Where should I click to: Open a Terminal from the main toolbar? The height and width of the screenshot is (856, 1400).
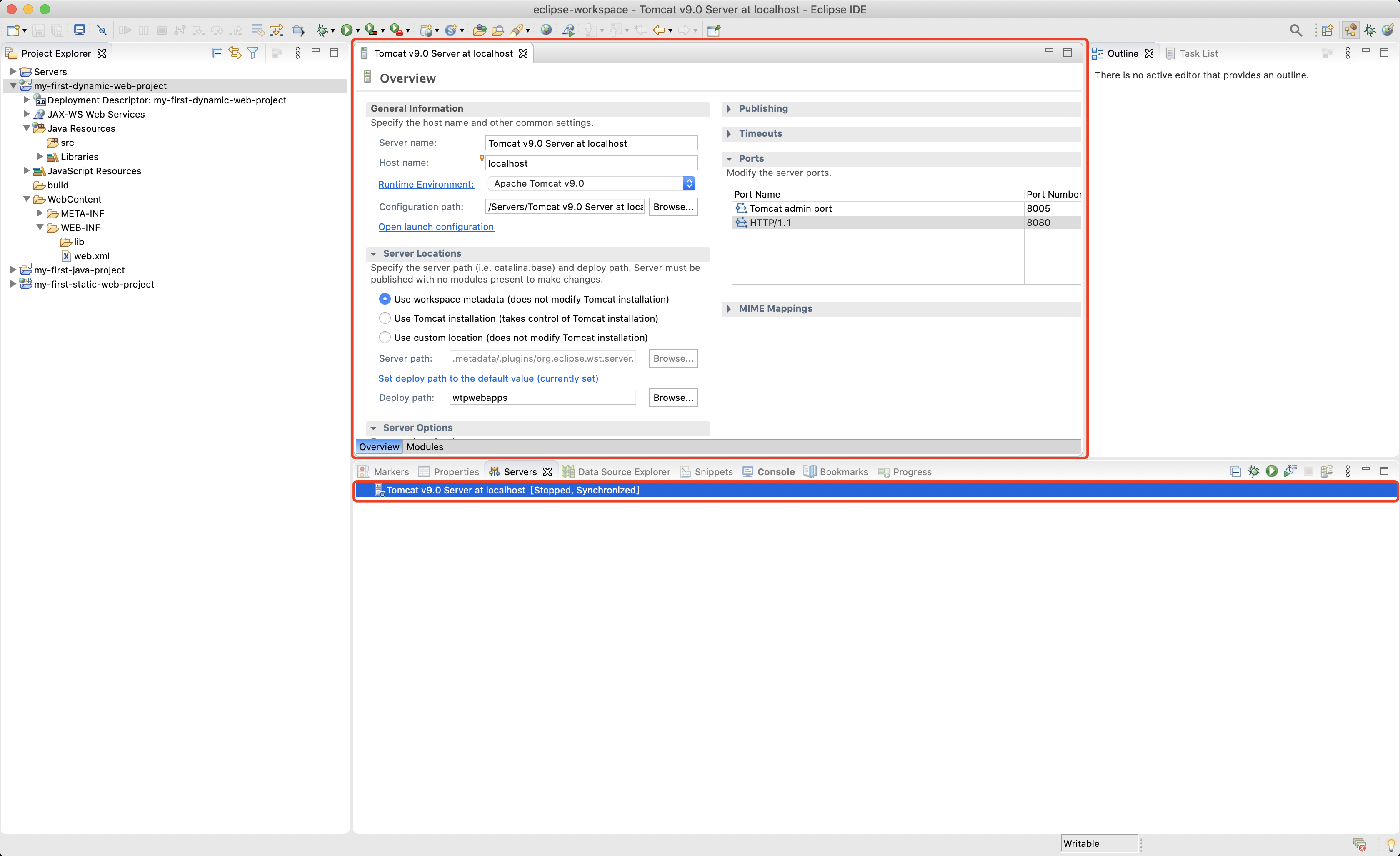[x=80, y=30]
